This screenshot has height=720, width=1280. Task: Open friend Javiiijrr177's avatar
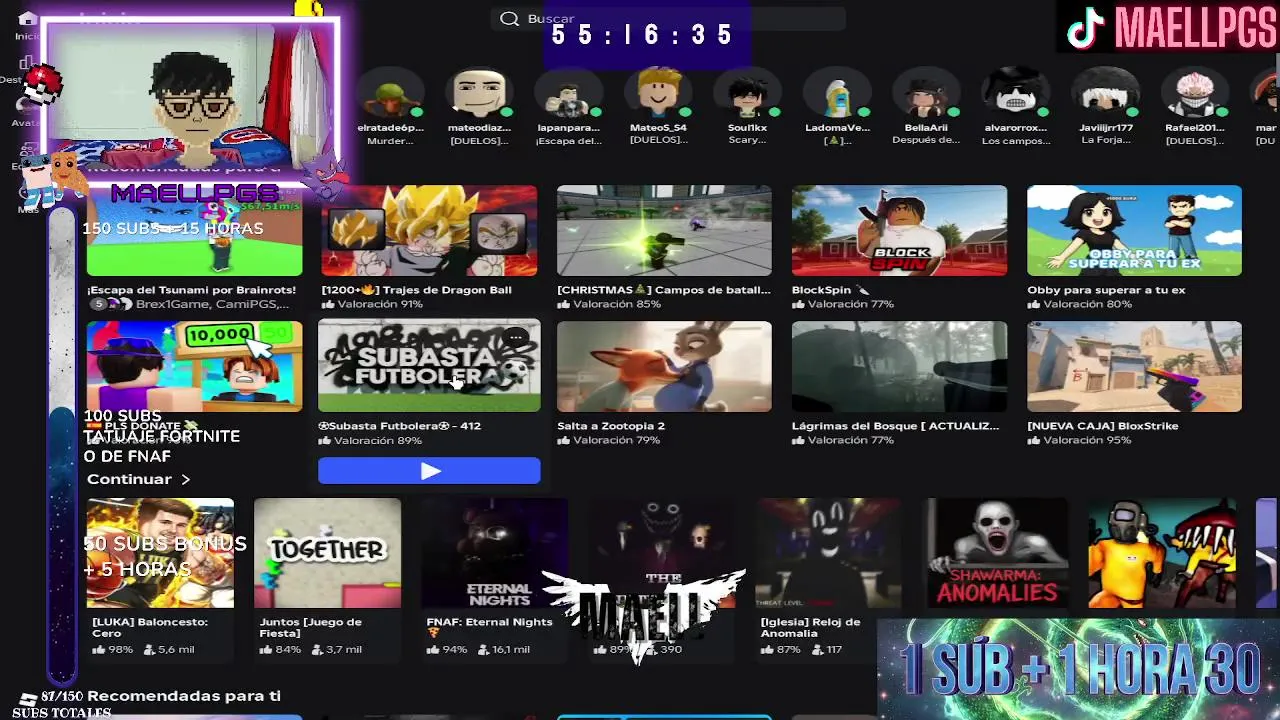click(x=1106, y=95)
